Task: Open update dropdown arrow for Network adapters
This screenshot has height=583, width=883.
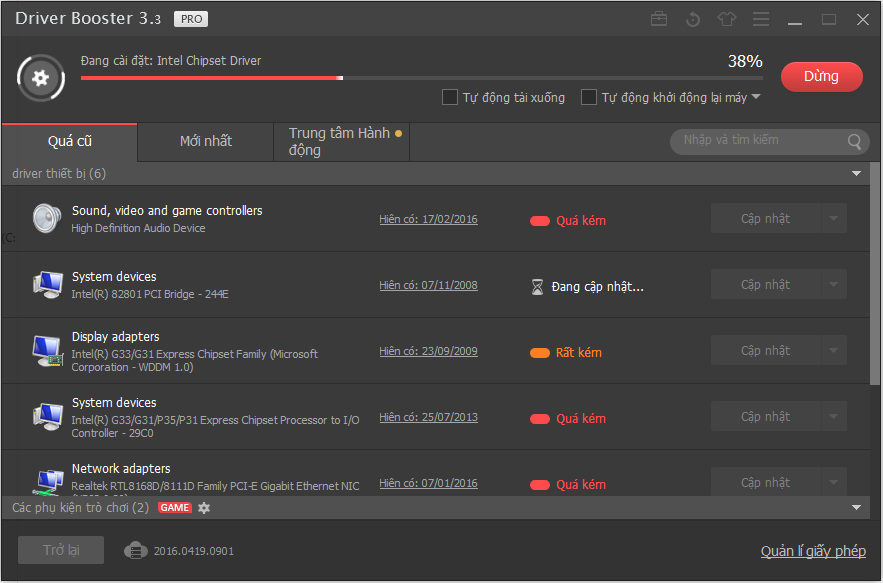Action: (833, 482)
